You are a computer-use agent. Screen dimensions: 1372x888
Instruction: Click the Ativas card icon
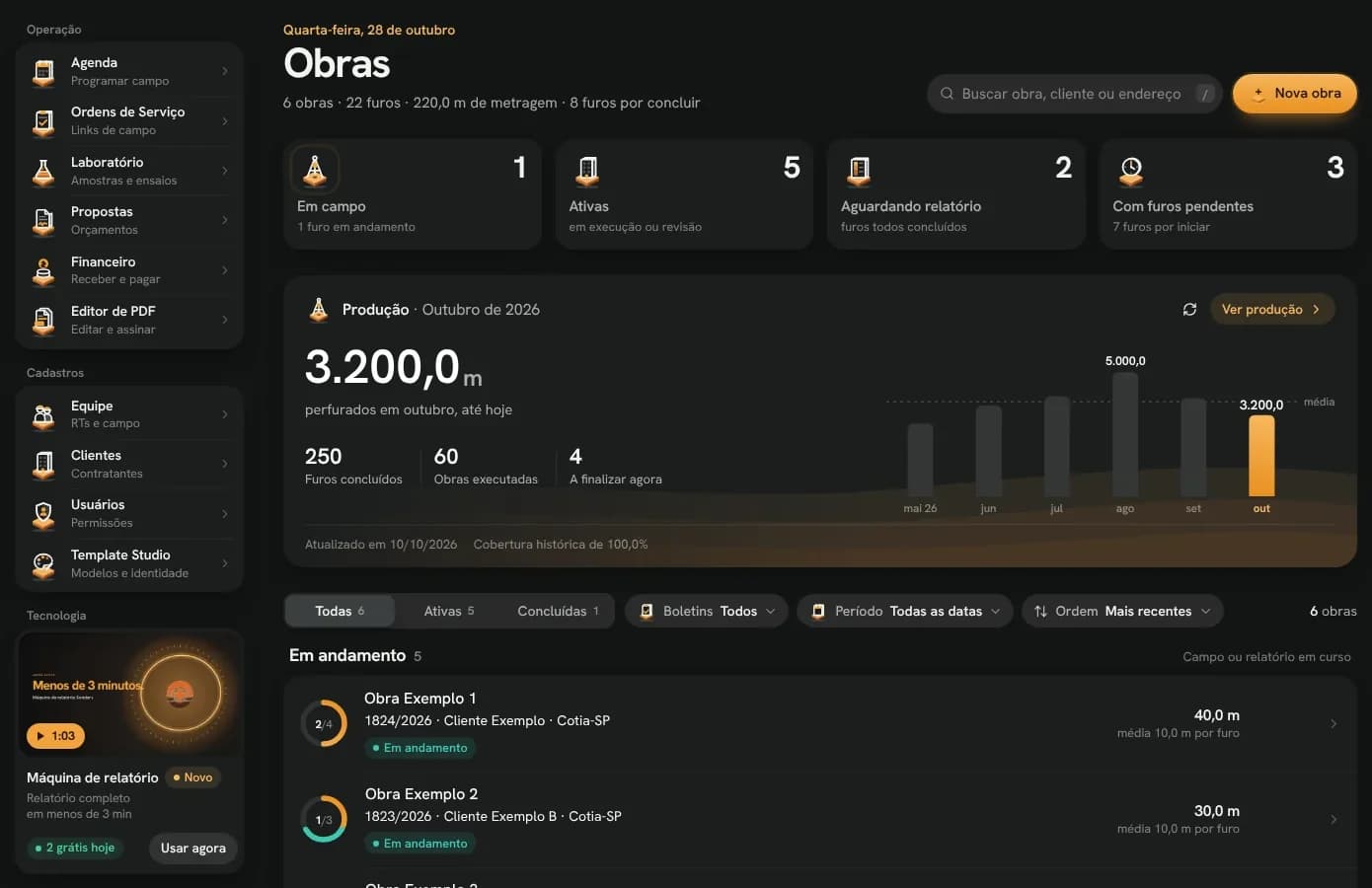pos(587,171)
